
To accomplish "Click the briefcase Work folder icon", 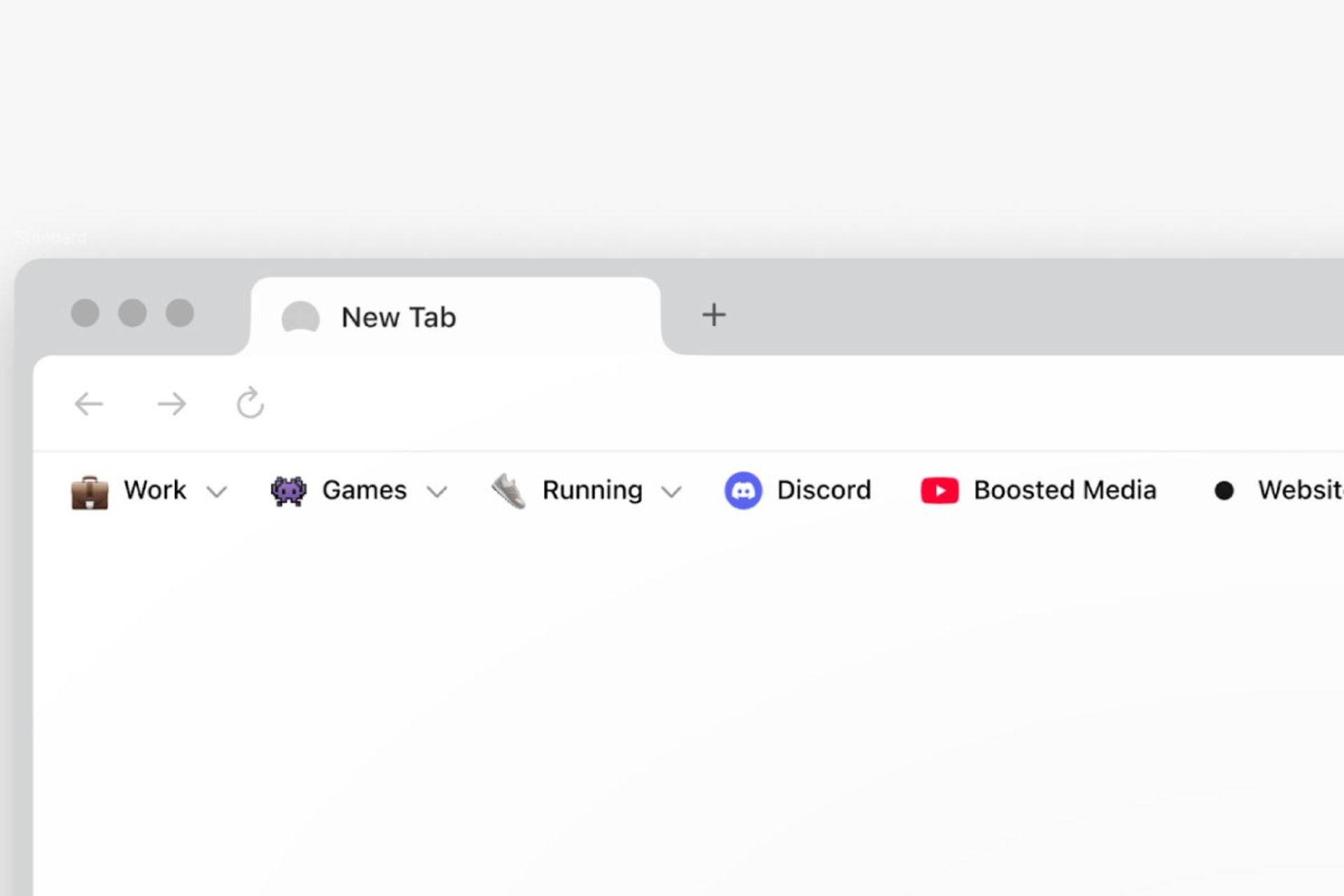I will pos(90,492).
